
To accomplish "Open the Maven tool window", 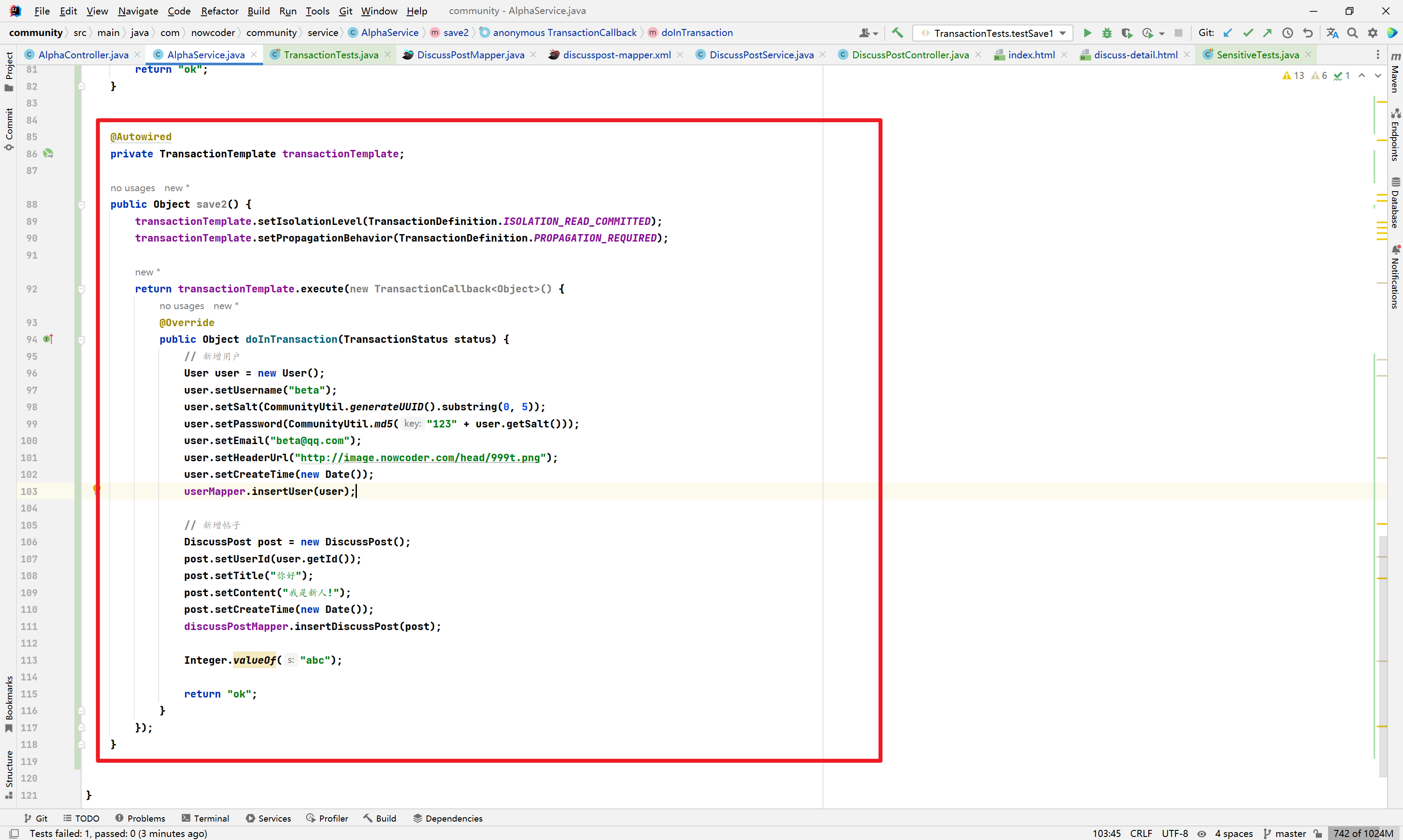I will click(x=1396, y=72).
